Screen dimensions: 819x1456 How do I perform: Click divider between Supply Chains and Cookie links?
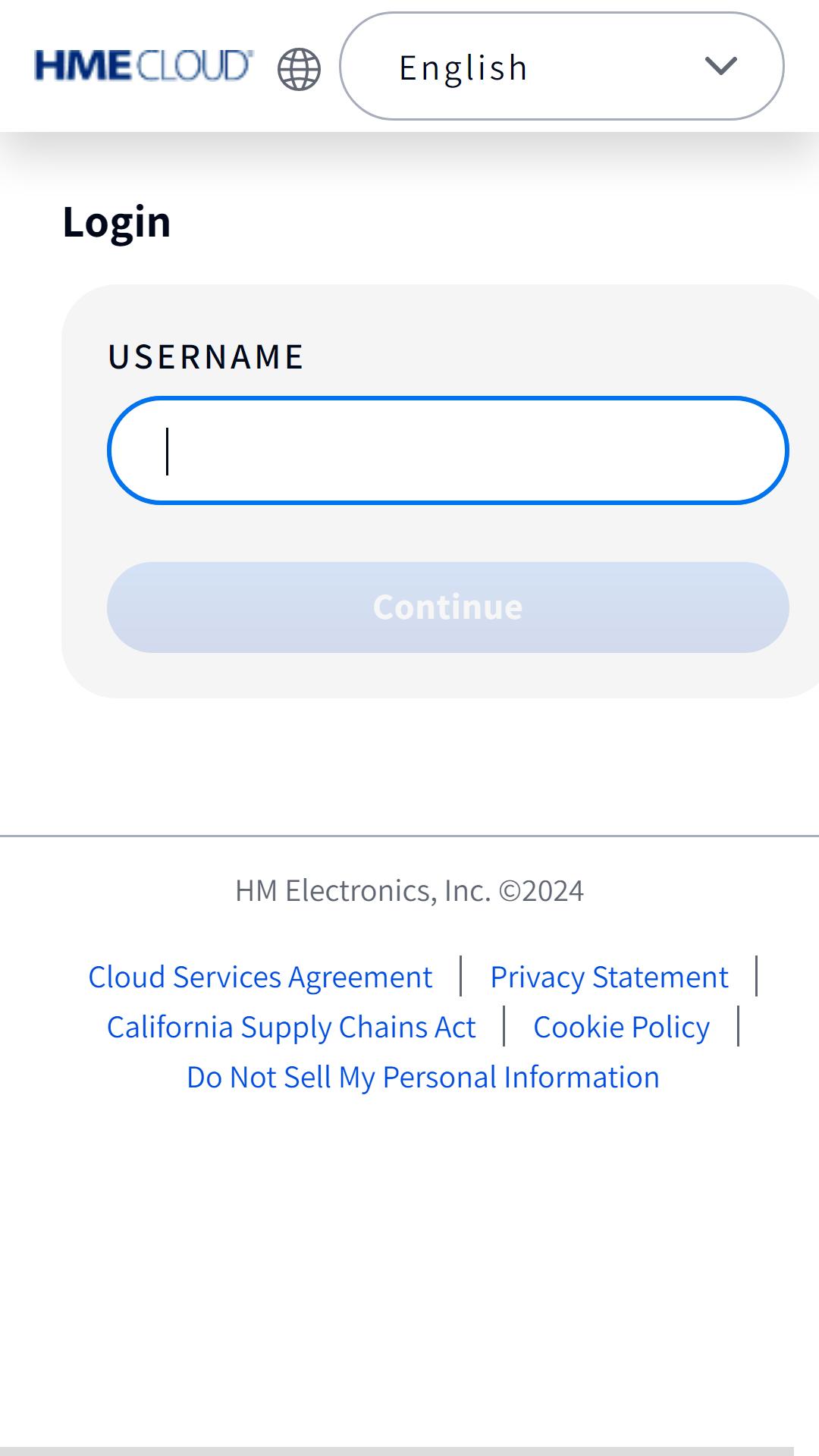click(504, 1026)
